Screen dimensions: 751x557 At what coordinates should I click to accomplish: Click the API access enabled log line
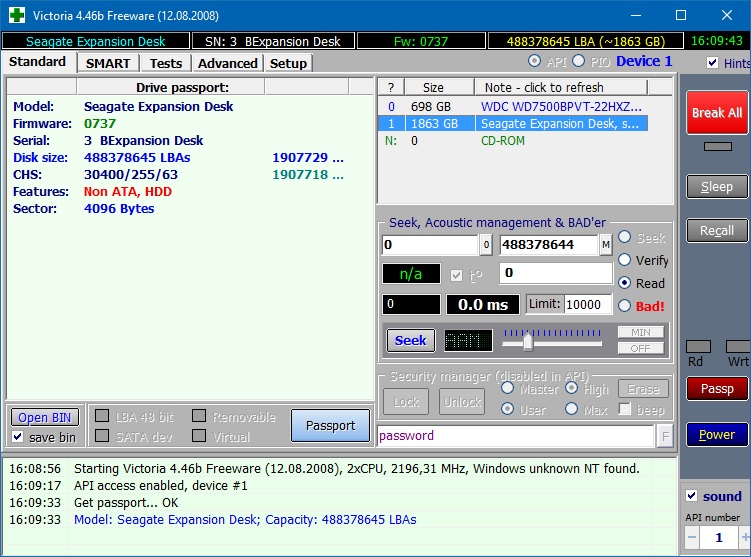160,486
